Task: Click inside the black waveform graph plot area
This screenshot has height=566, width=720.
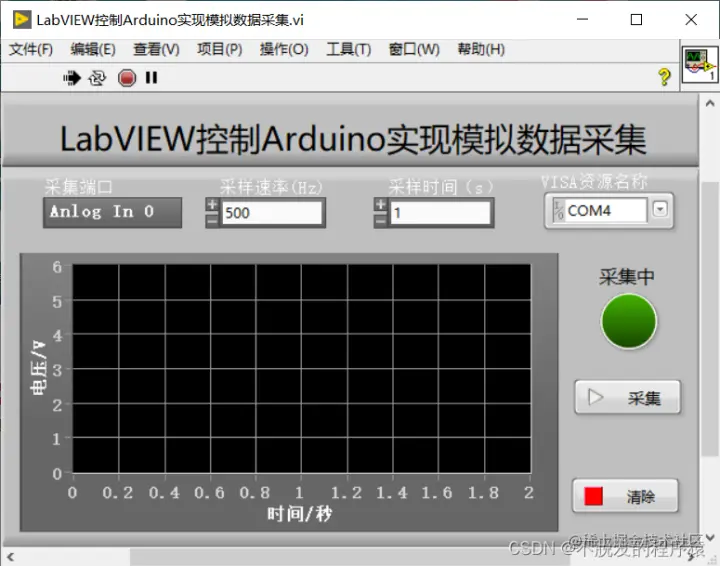Action: coord(302,369)
